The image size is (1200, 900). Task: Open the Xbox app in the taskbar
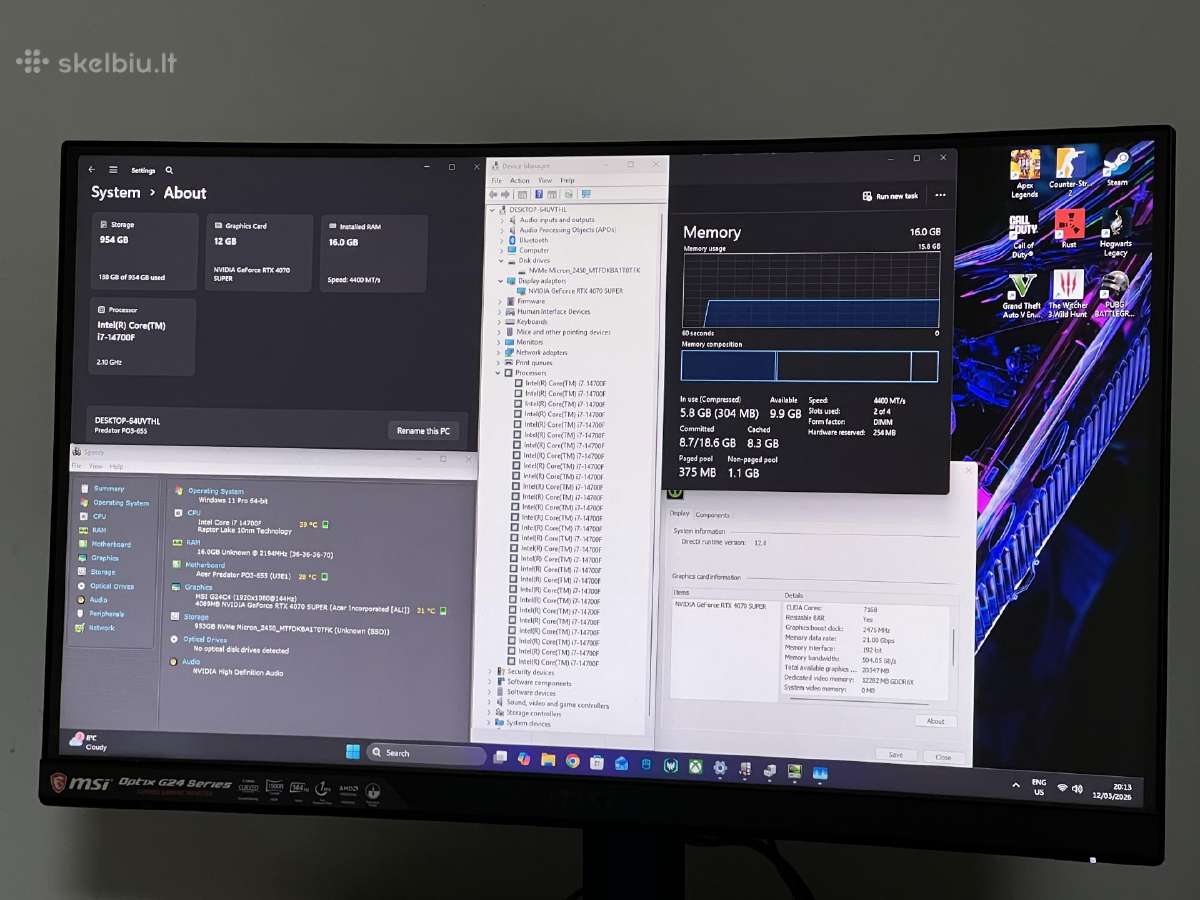[x=694, y=766]
